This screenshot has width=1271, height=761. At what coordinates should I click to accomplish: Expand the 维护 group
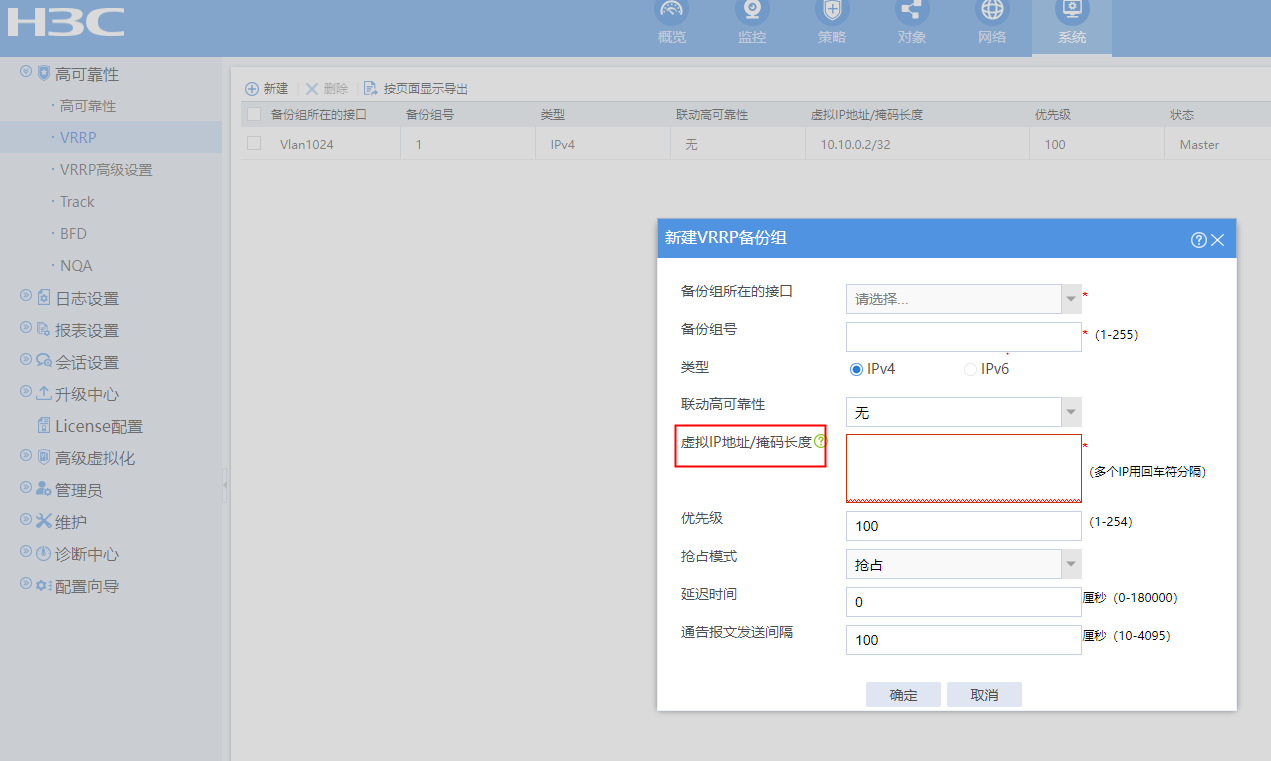click(26, 521)
